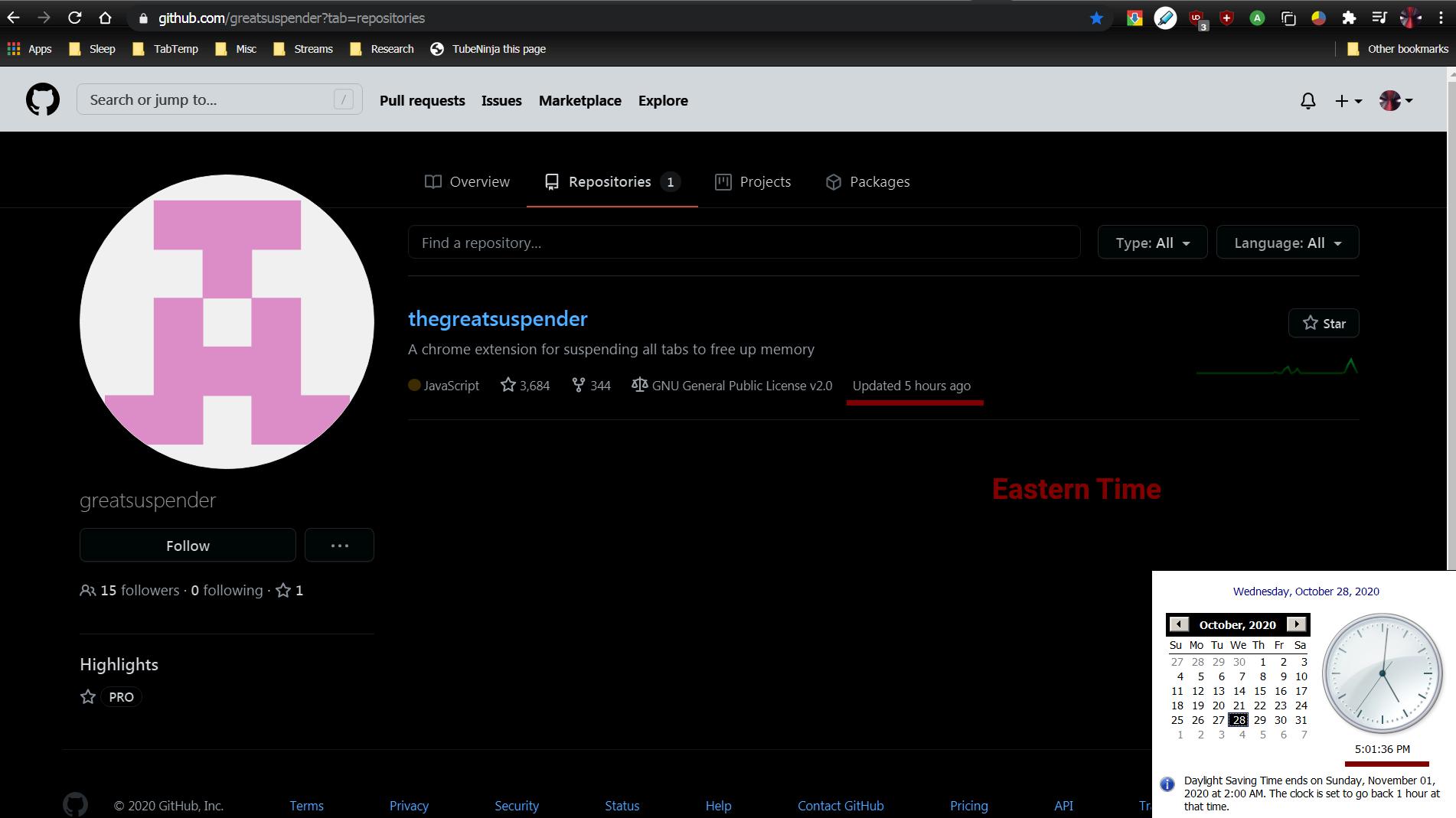1456x818 pixels.
Task: Open the Misc bookmarks folder
Action: (236, 49)
